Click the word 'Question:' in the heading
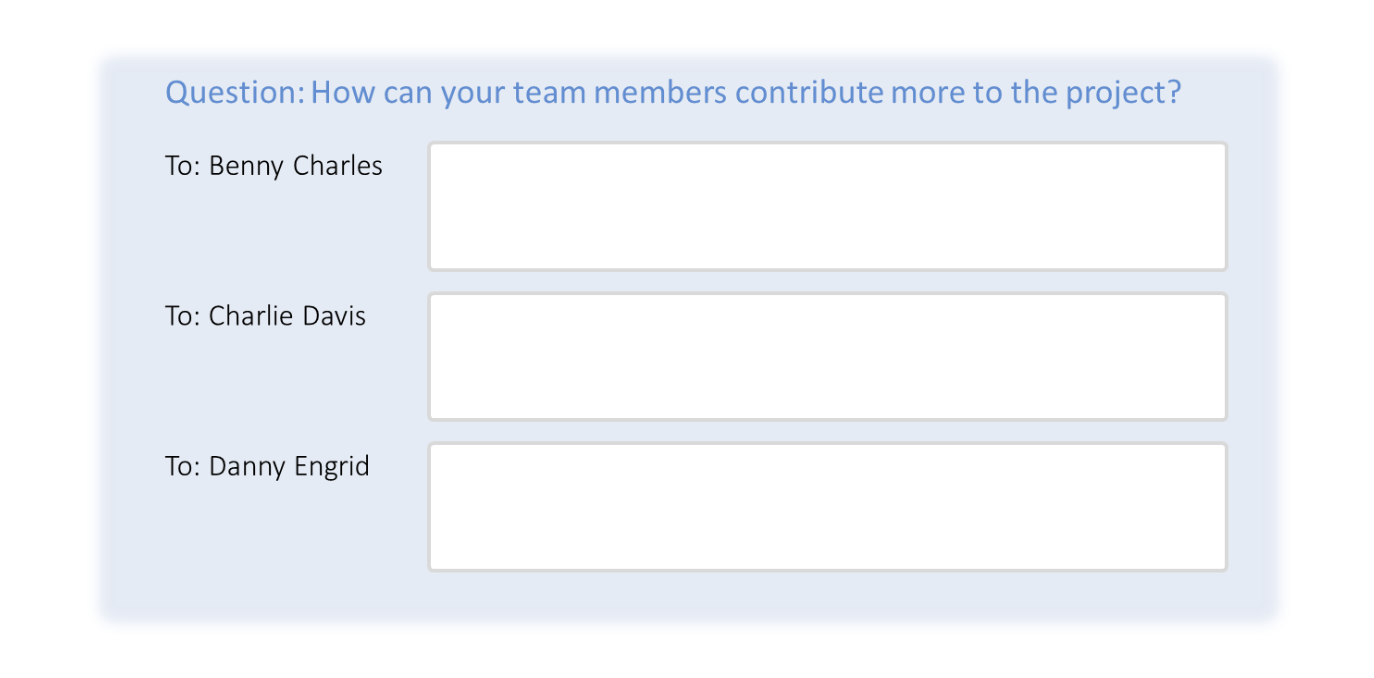 point(234,93)
